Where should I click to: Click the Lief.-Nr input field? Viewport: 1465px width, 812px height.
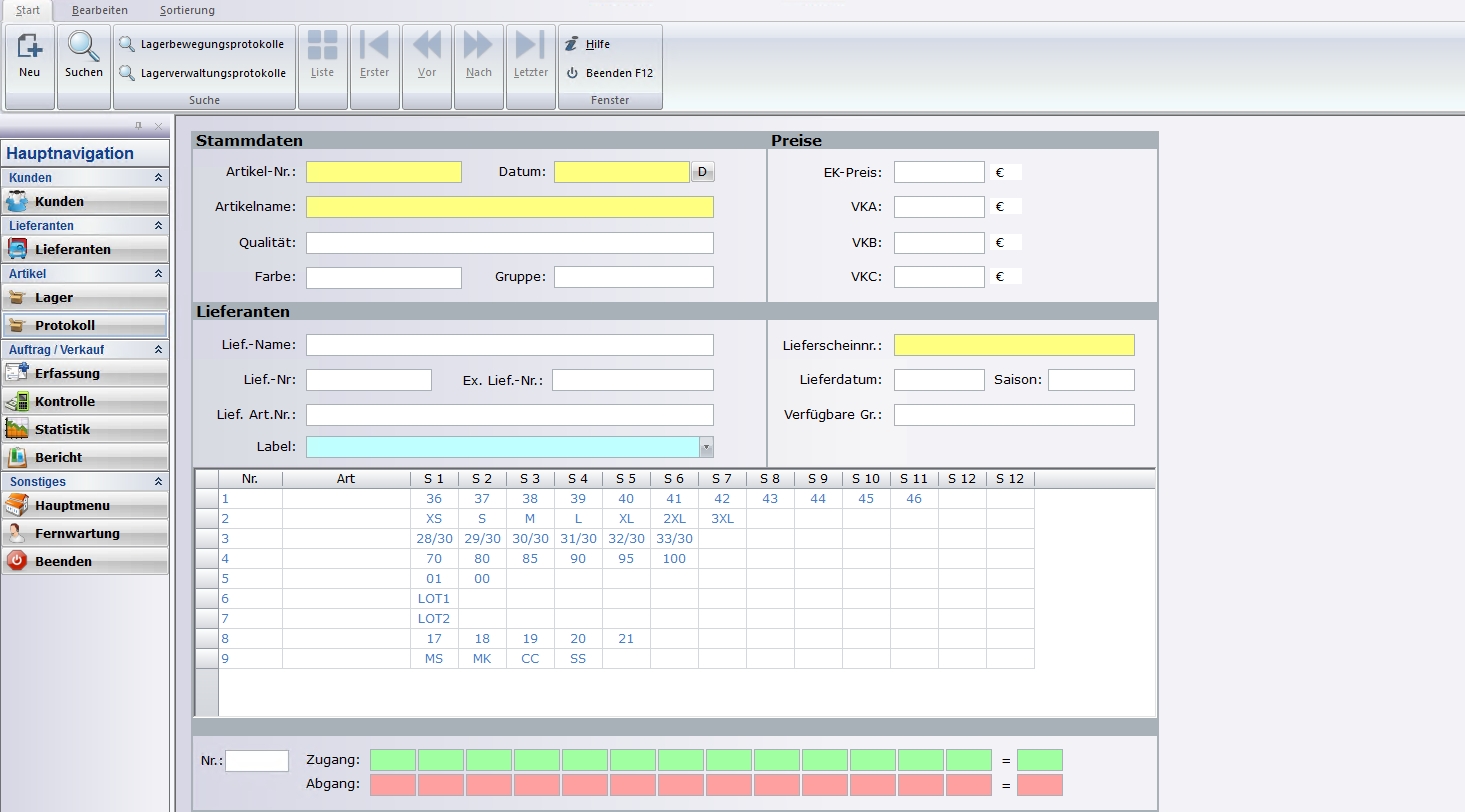[x=369, y=380]
